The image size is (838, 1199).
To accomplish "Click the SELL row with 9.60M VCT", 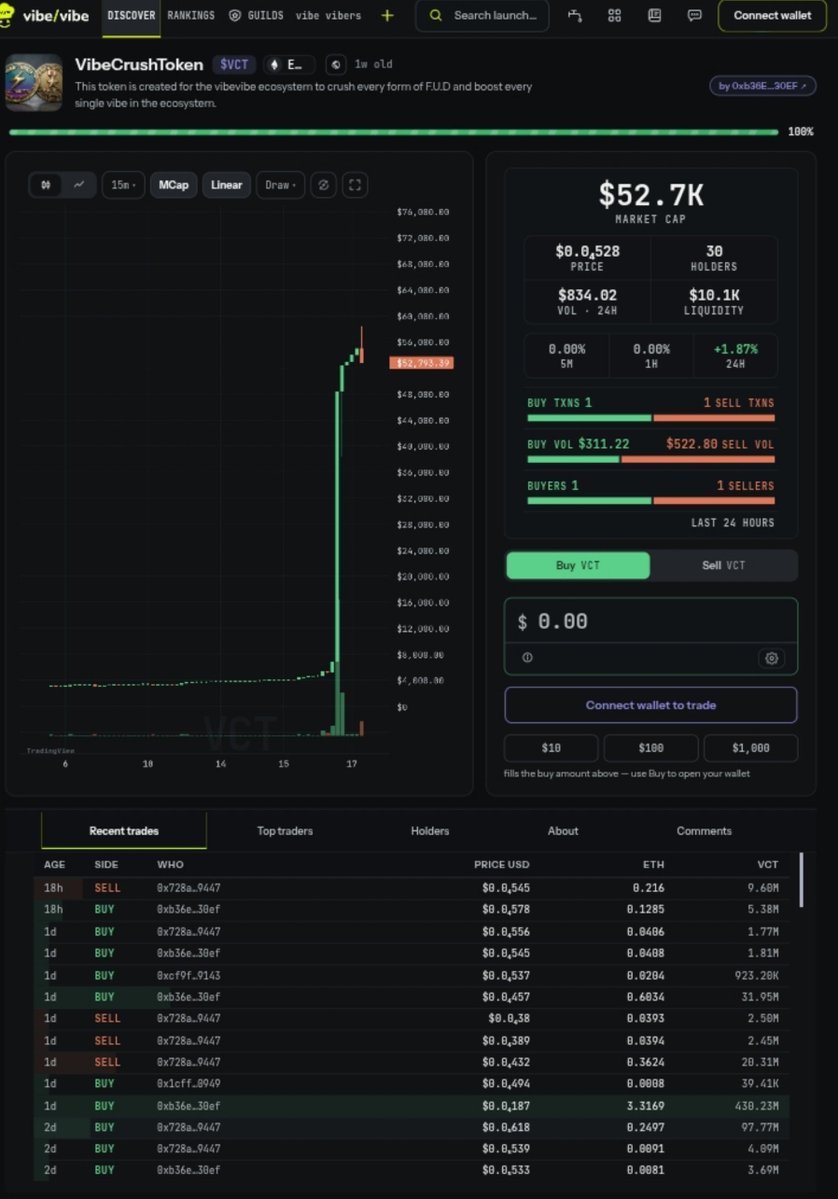I will [411, 888].
